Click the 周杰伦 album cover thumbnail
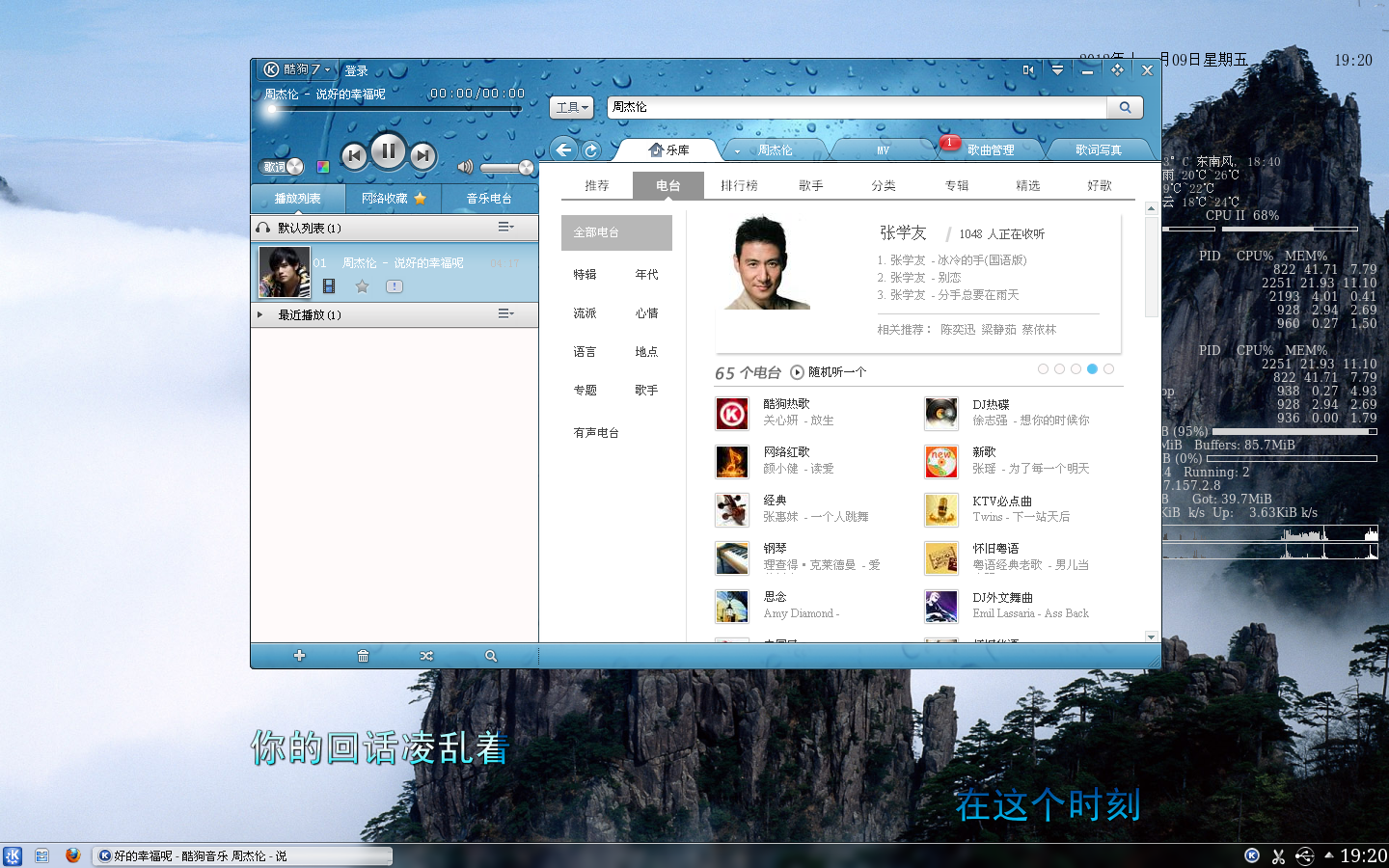 tap(285, 272)
